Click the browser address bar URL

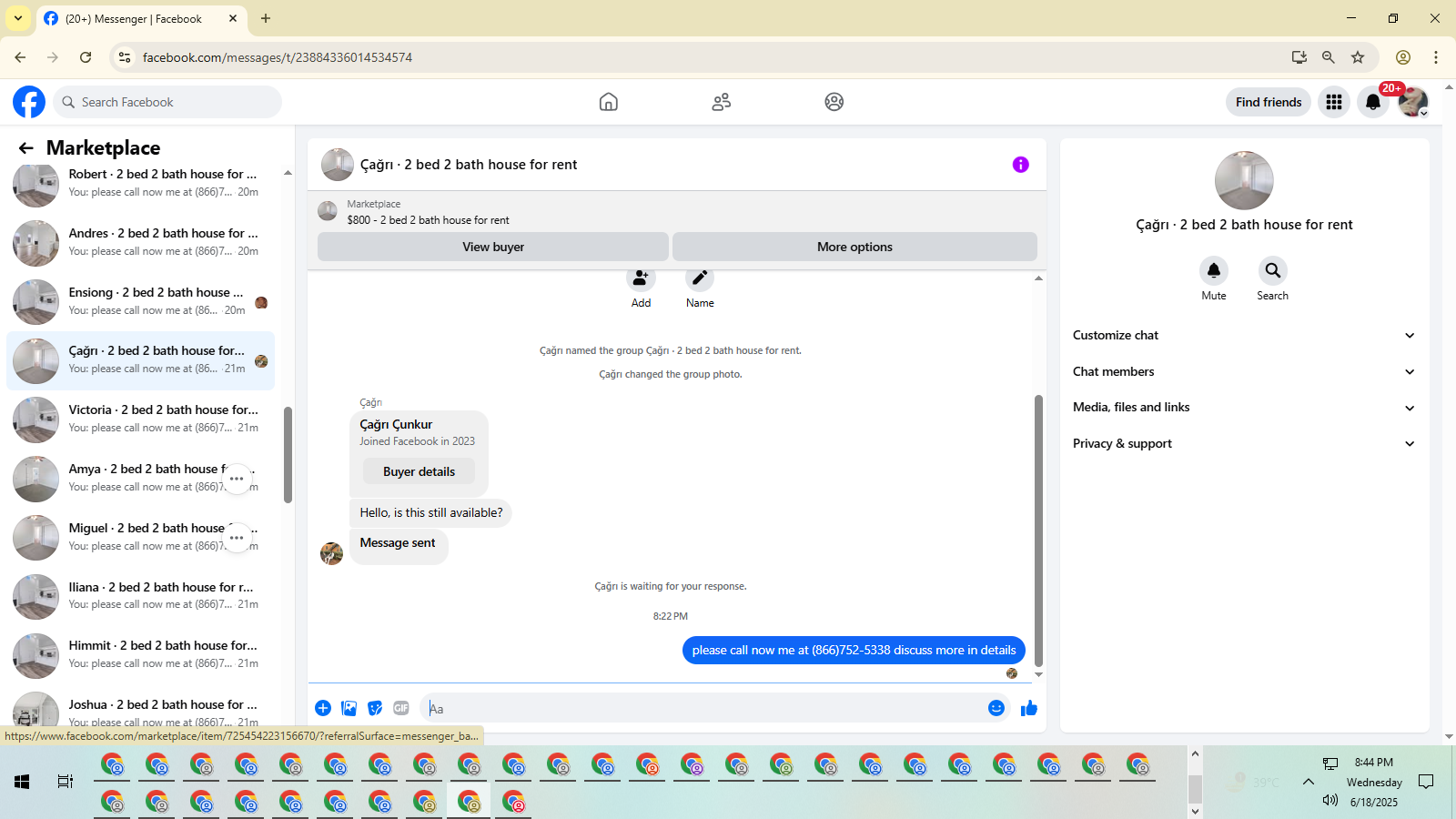pos(278,57)
